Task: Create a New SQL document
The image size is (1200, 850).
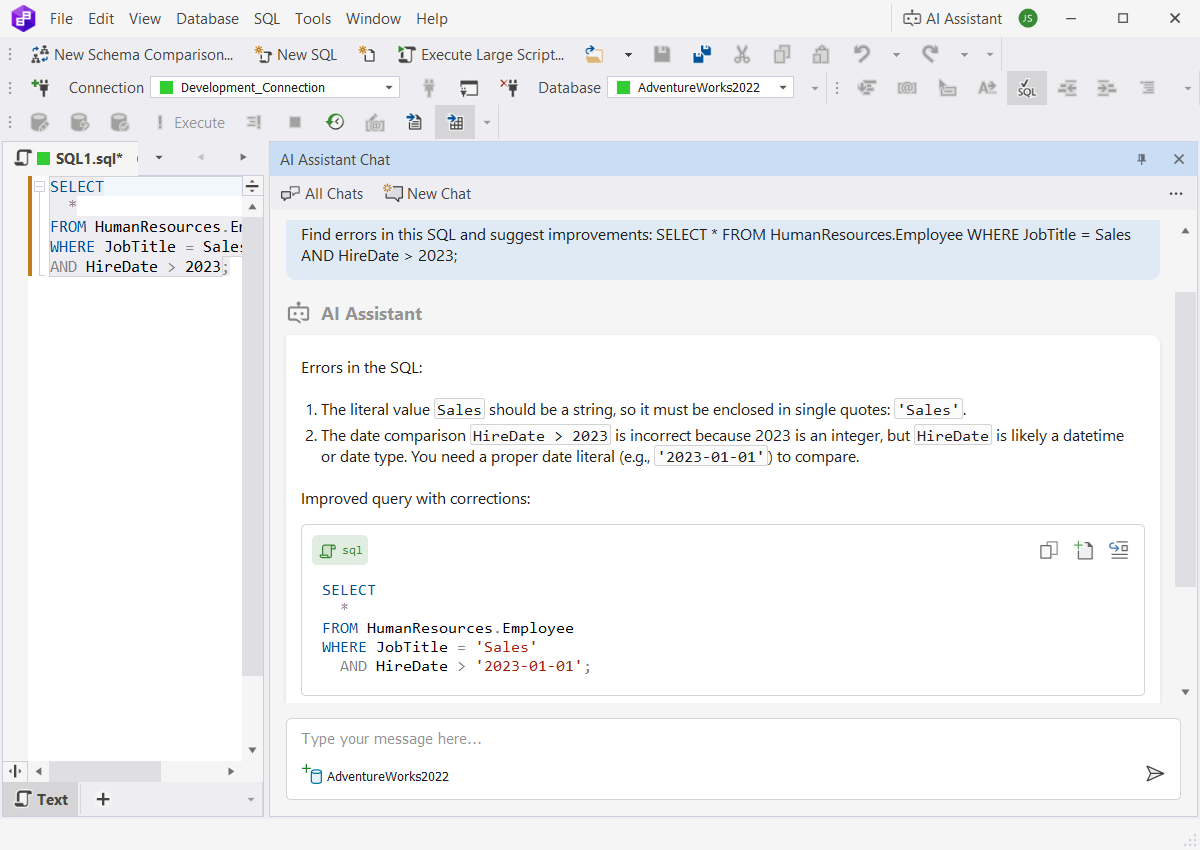Action: [296, 55]
